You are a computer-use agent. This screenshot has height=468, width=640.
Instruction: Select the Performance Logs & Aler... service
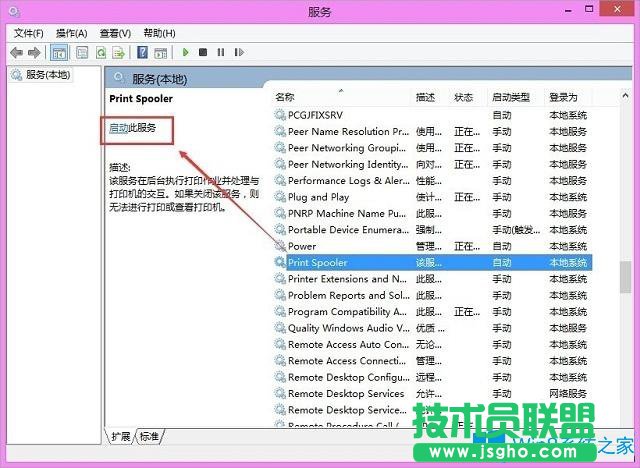tap(433, 181)
